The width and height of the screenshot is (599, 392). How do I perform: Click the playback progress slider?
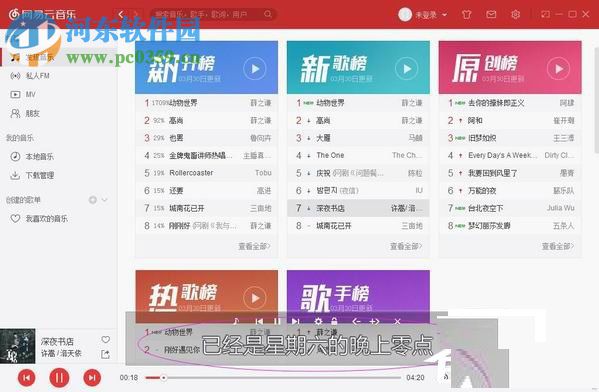[273, 378]
